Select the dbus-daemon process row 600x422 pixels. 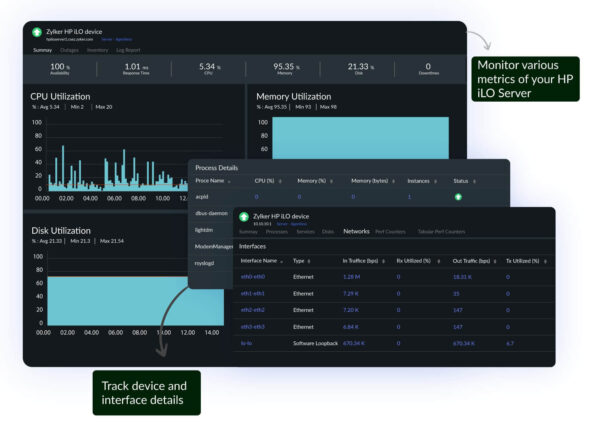211,213
